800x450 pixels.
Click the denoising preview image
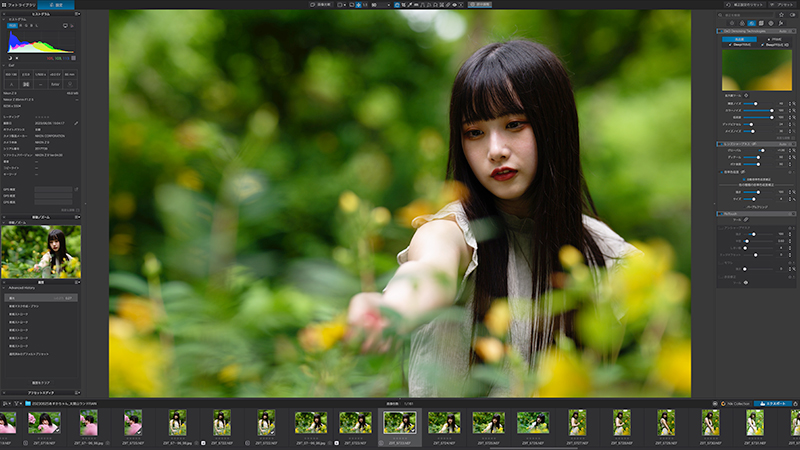(x=757, y=70)
